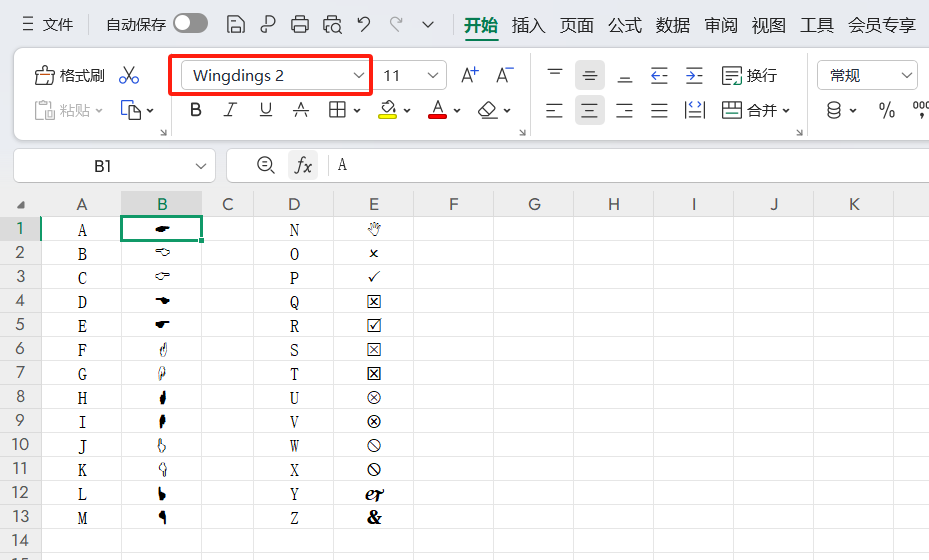This screenshot has height=560, width=929.
Task: Select the cell containing Z
Action: [x=294, y=518]
